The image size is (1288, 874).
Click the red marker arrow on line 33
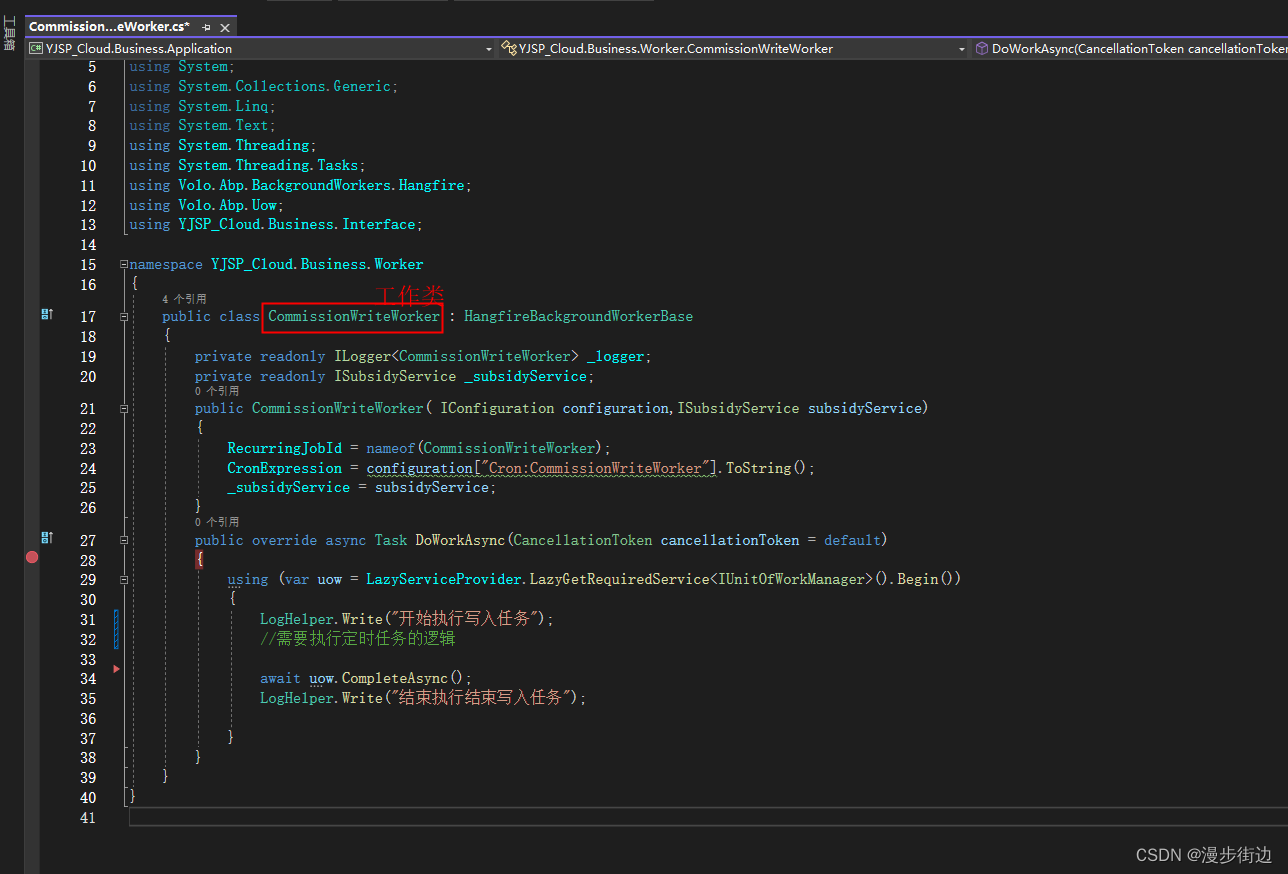[115, 667]
